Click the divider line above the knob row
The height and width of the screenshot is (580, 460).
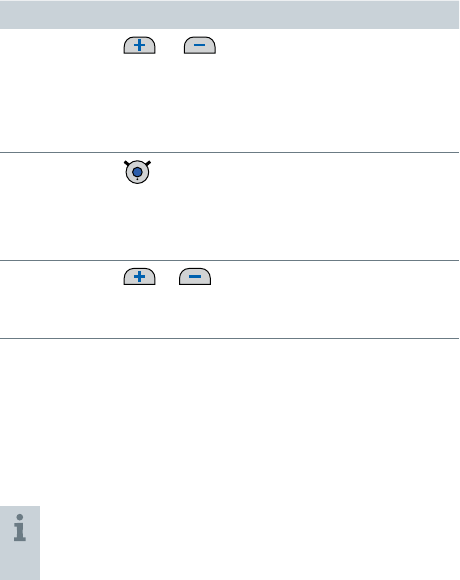230,152
